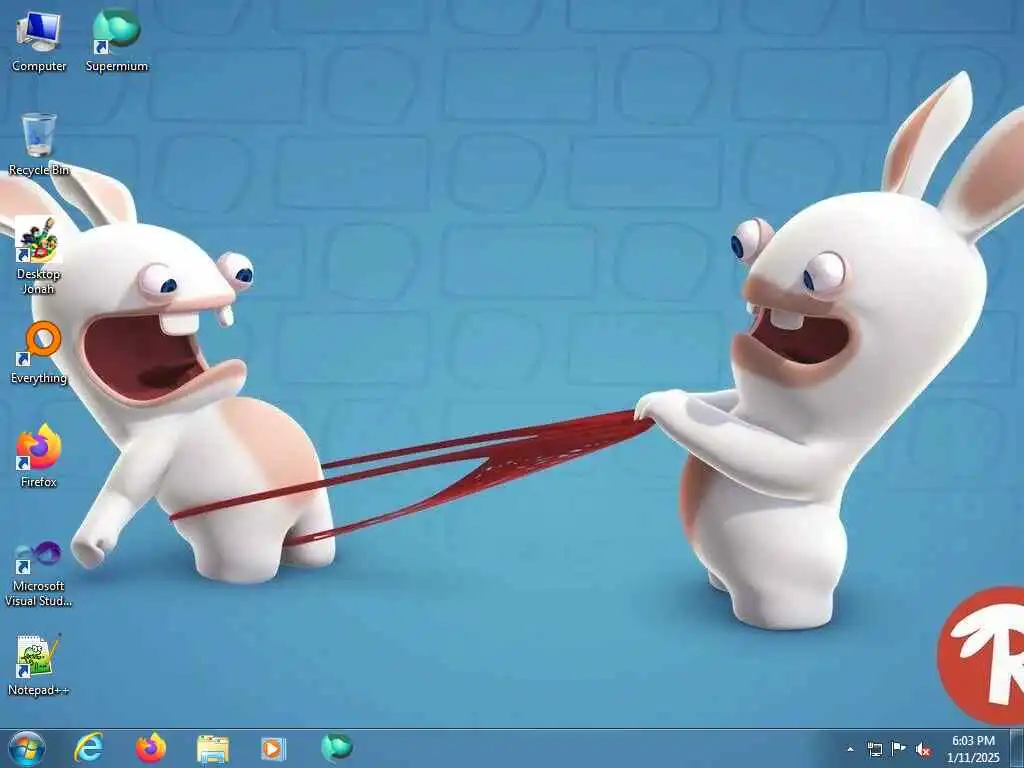Open the Action Center flag icon
This screenshot has height=768, width=1024.
tap(899, 749)
